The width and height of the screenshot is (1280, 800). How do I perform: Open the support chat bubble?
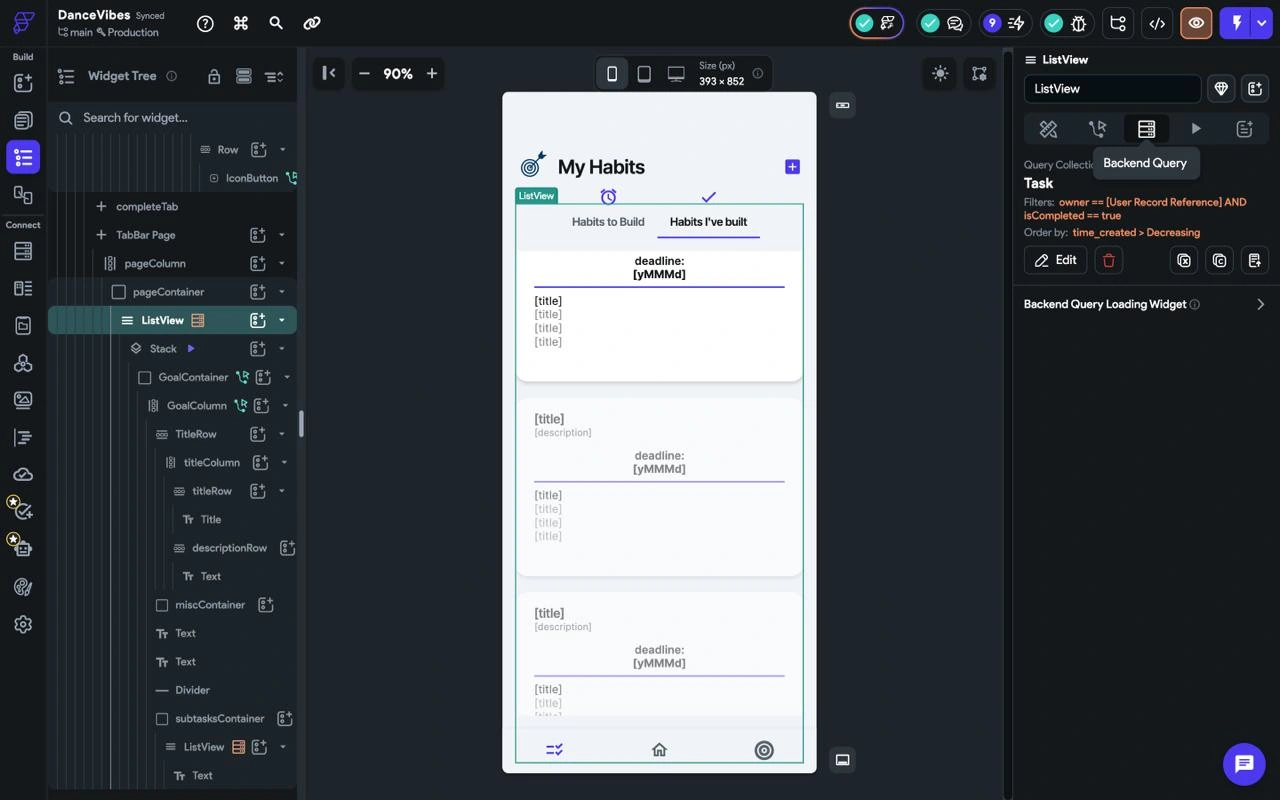1244,764
